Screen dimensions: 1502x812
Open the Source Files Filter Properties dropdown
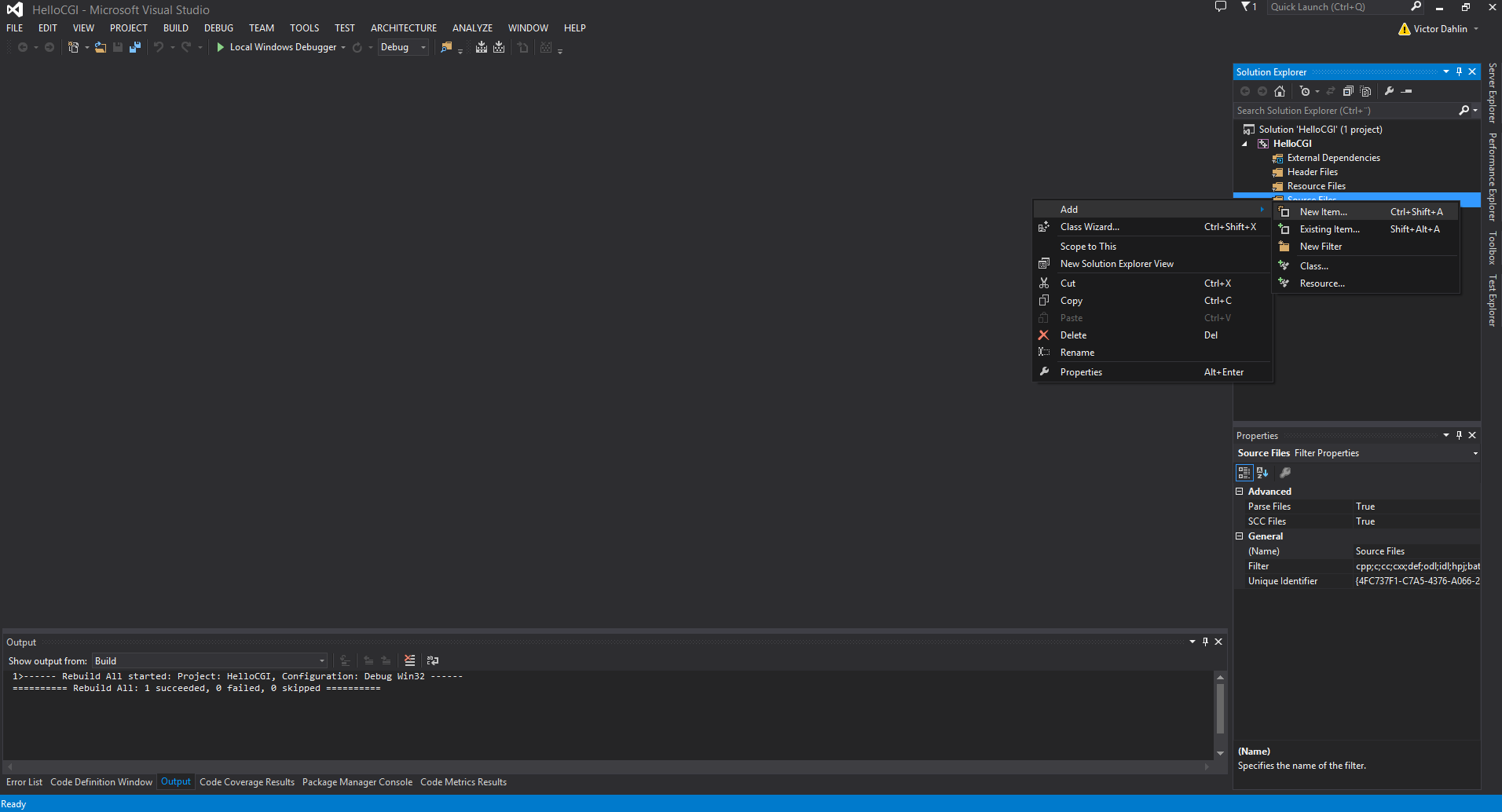tap(1475, 453)
